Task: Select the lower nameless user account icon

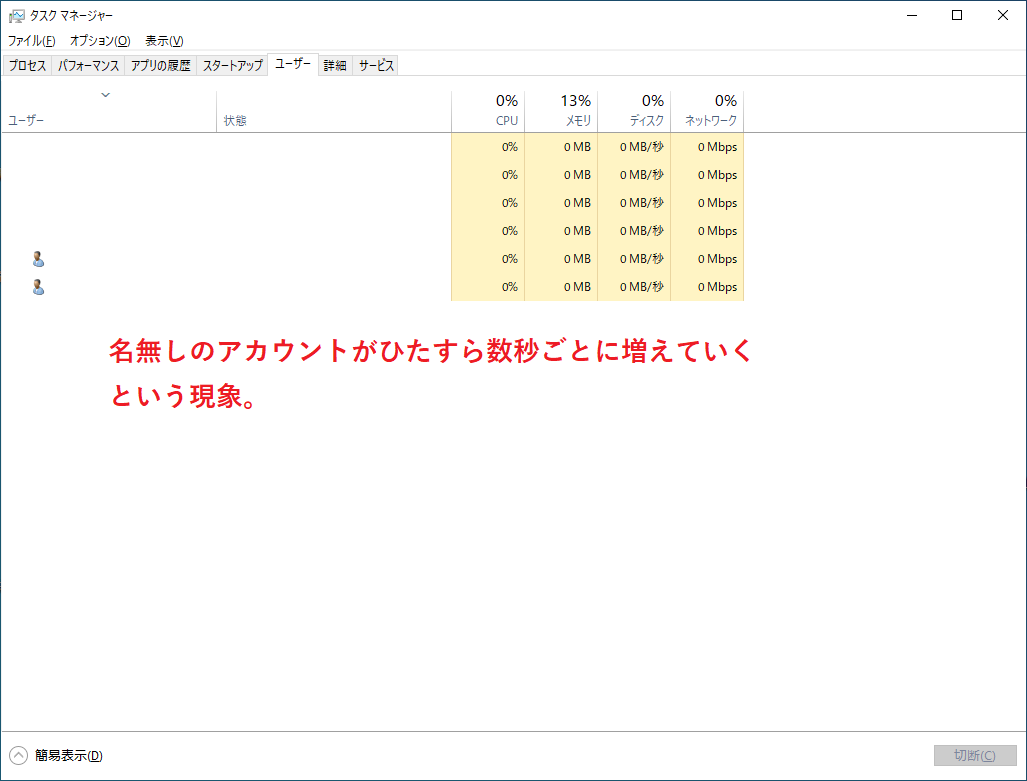Action: click(38, 287)
